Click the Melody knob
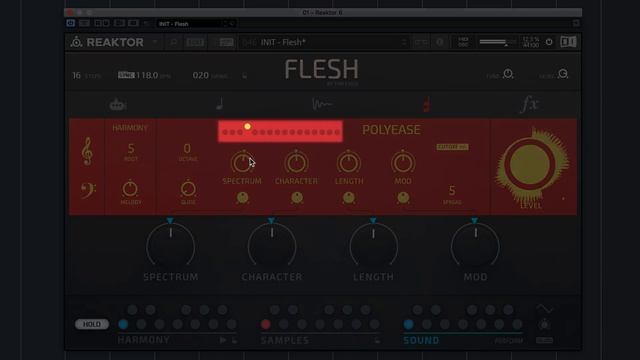This screenshot has width=640, height=360. [x=130, y=189]
